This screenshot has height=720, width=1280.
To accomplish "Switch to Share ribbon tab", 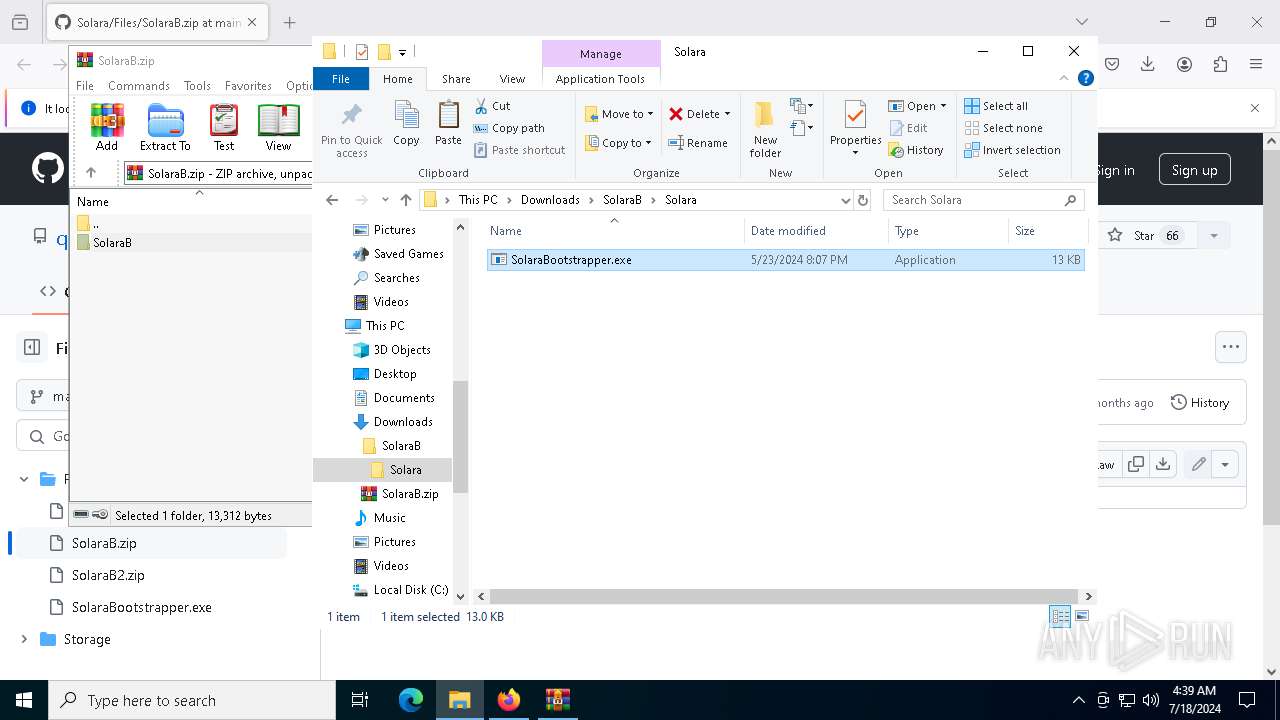I will tap(456, 79).
